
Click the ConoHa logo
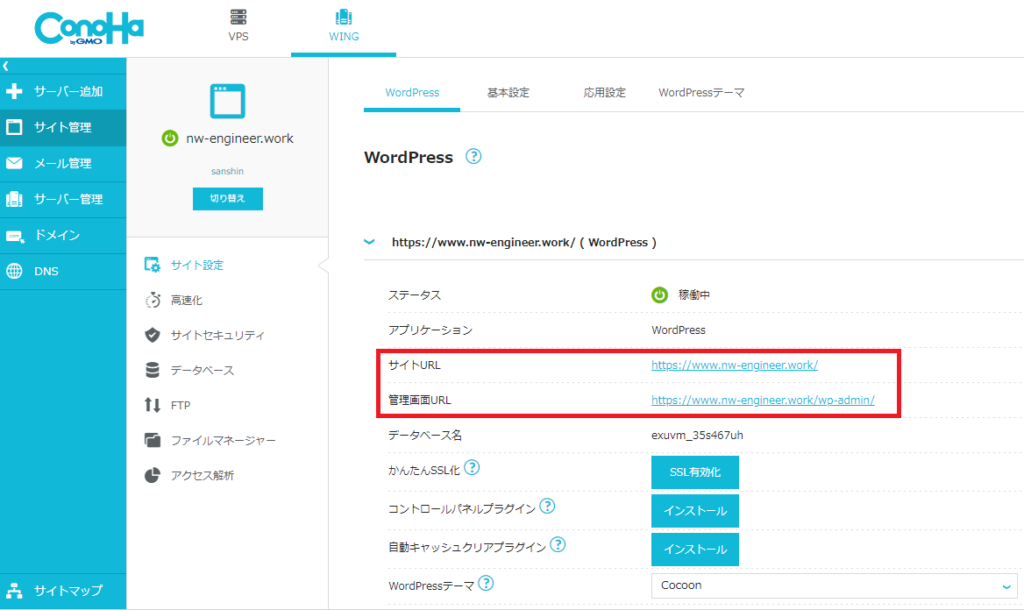89,28
